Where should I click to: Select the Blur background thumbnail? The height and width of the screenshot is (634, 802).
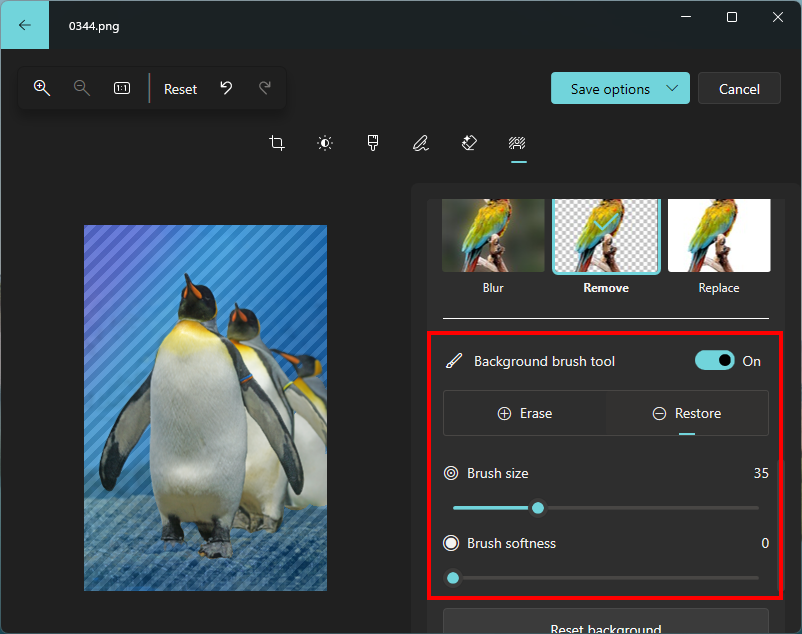pyautogui.click(x=493, y=237)
